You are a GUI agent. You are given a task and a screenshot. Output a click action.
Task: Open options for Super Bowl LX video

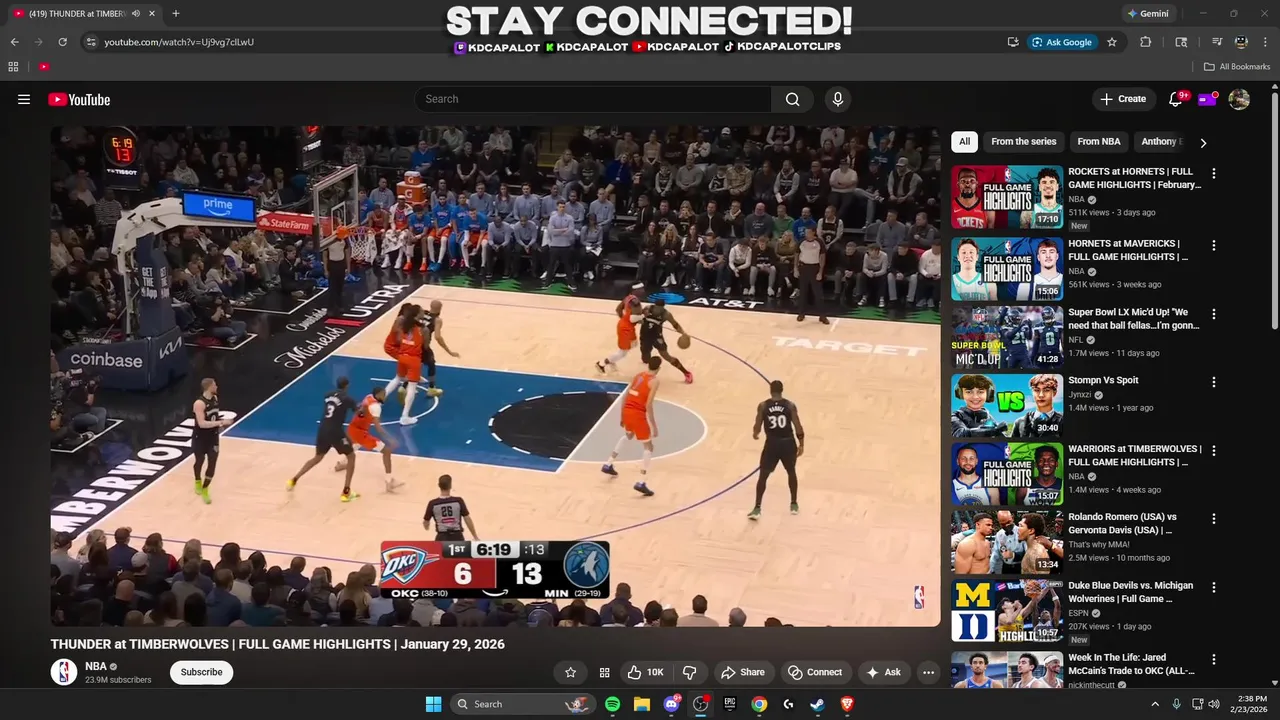[x=1214, y=313]
